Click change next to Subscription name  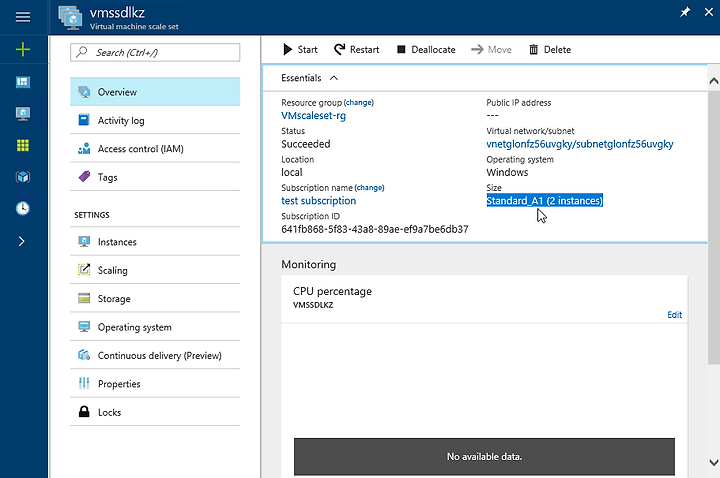(x=370, y=187)
